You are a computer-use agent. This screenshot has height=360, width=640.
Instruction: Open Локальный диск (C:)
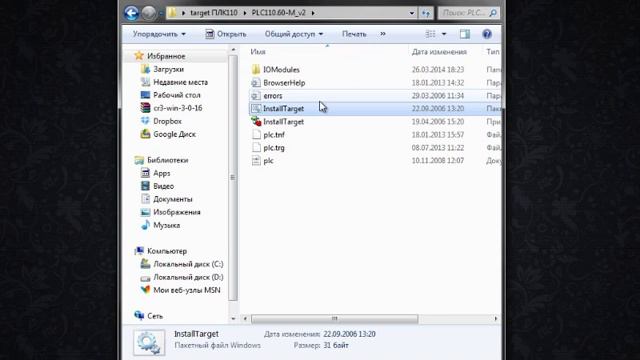pyautogui.click(x=188, y=264)
